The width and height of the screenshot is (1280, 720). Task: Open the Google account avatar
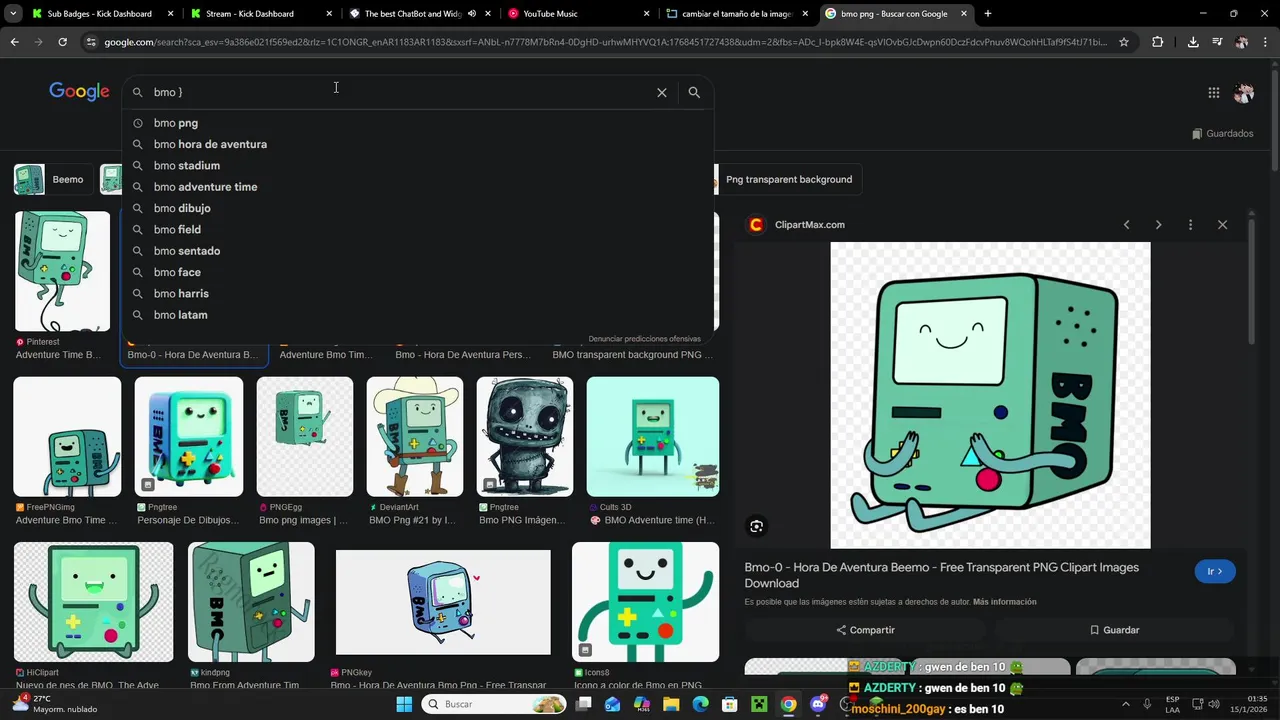[1244, 93]
